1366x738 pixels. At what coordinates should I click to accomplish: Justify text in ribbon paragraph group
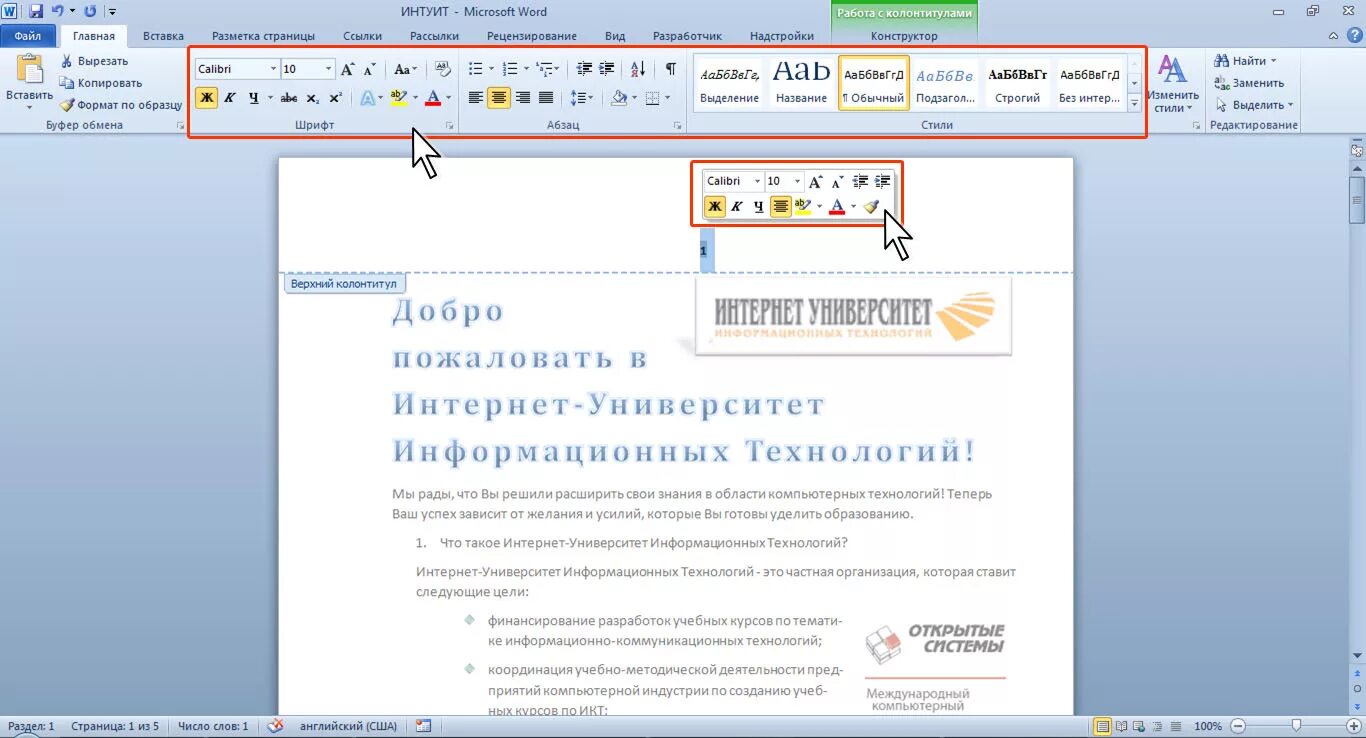(x=546, y=98)
